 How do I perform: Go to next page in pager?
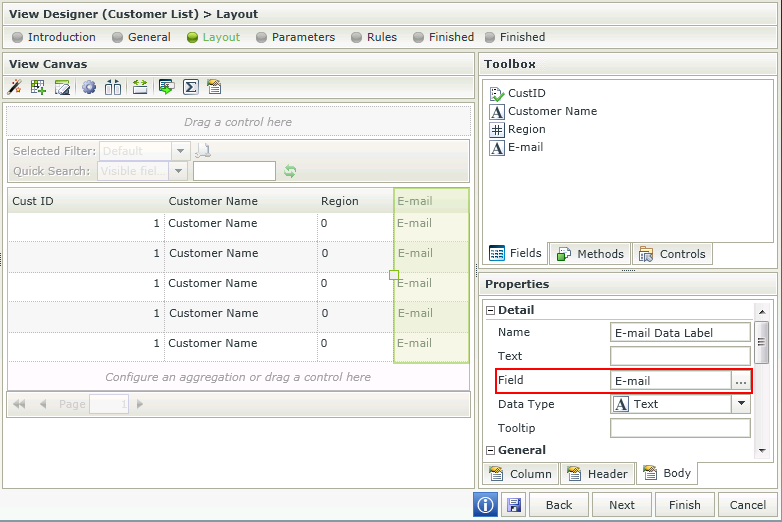(x=140, y=404)
